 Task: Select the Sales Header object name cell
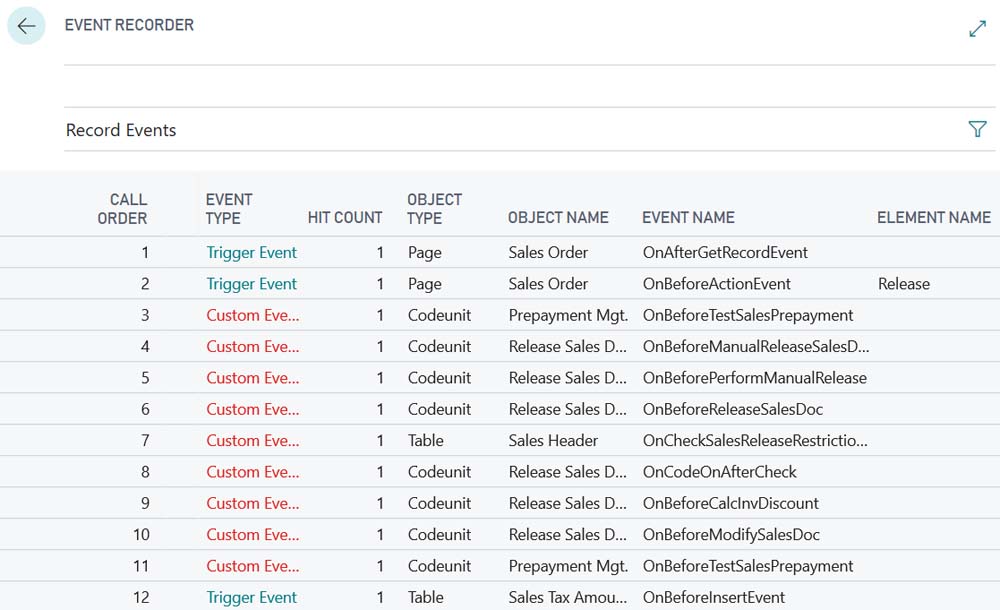pos(553,440)
